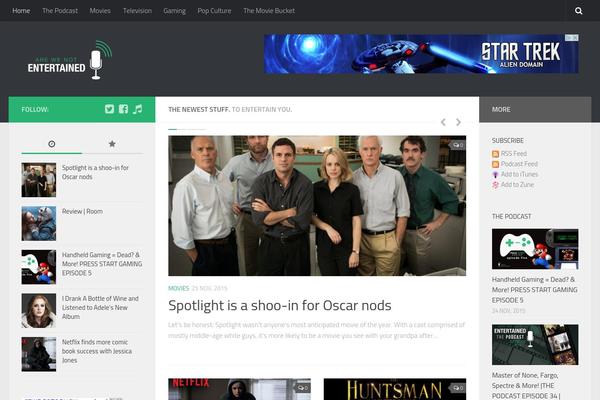Image resolution: width=600 pixels, height=400 pixels.
Task: Open comment bubble on Spotlight featured image
Action: tap(458, 145)
